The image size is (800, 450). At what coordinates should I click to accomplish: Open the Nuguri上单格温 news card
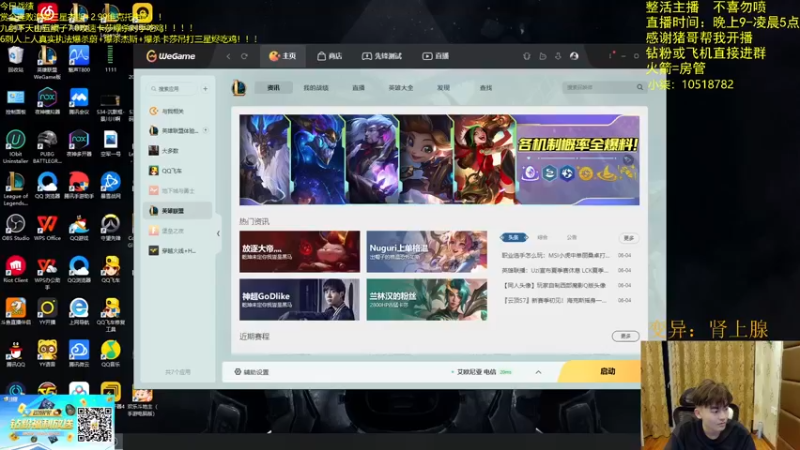point(427,252)
